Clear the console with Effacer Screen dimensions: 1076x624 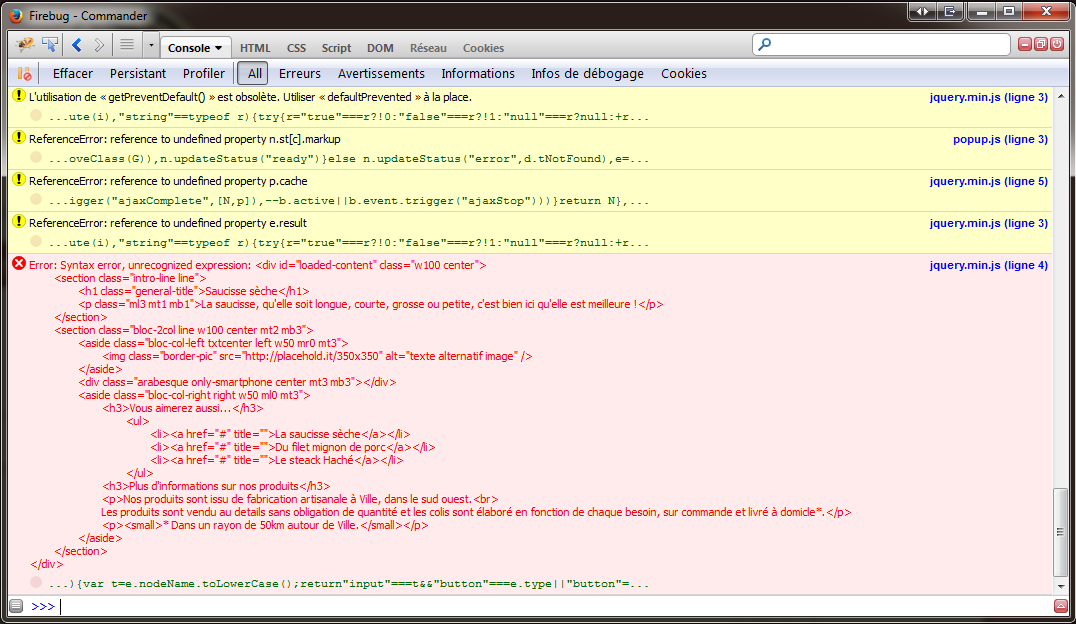[x=72, y=73]
